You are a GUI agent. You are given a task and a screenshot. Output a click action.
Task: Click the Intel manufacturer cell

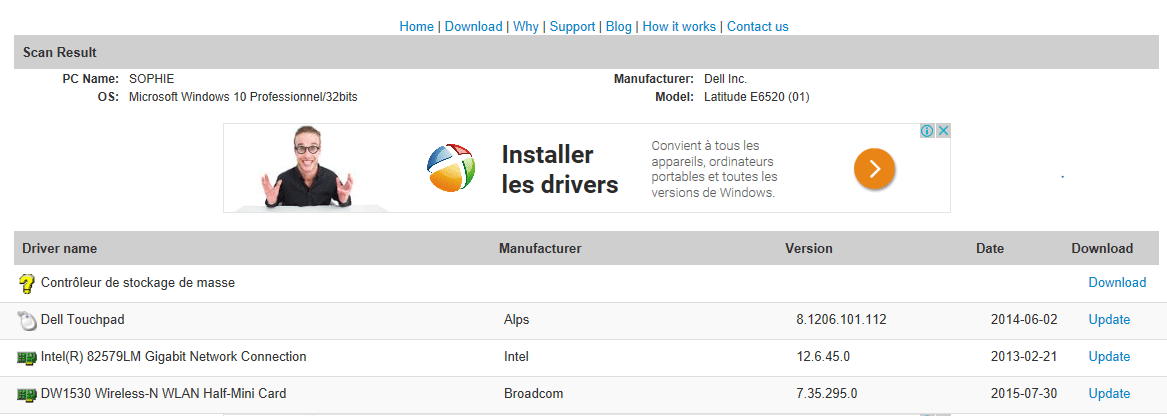[516, 357]
